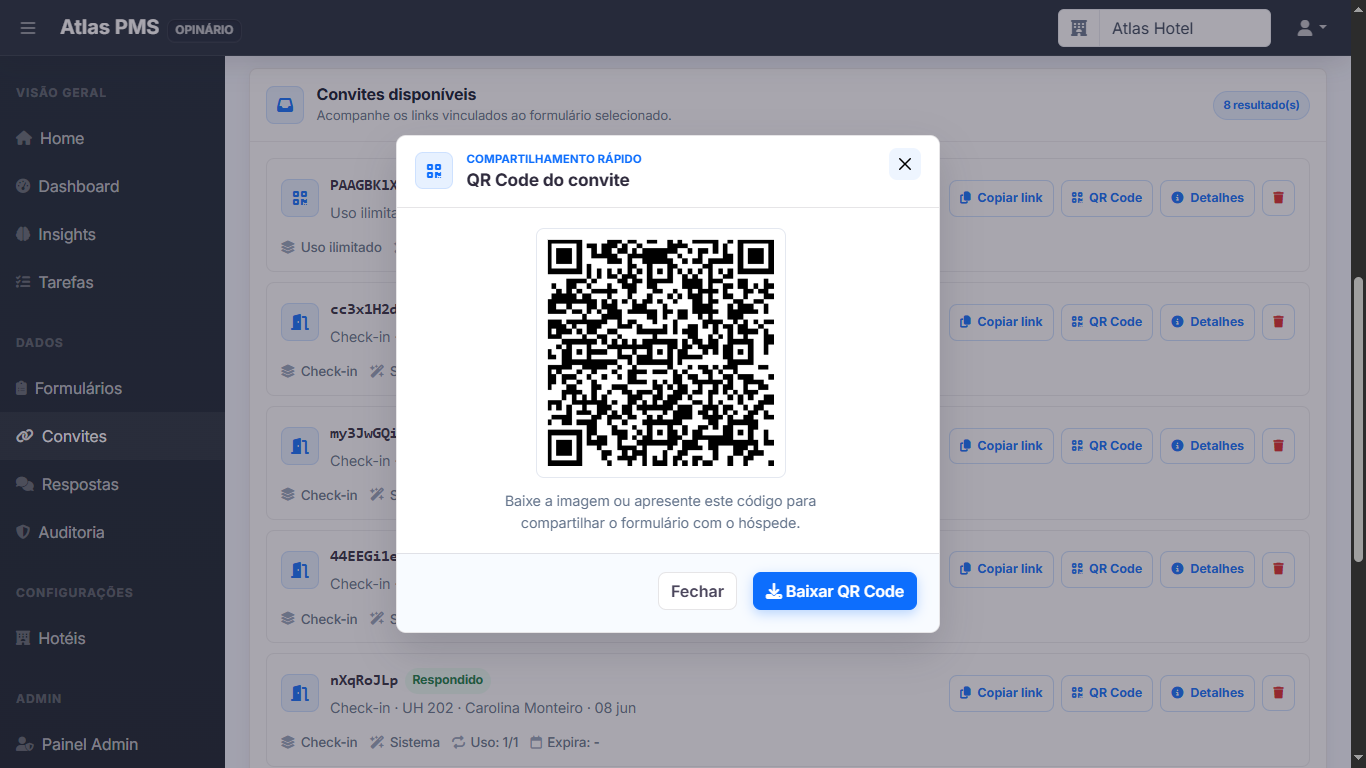Open Insights page
This screenshot has width=1366, height=768.
click(x=112, y=234)
